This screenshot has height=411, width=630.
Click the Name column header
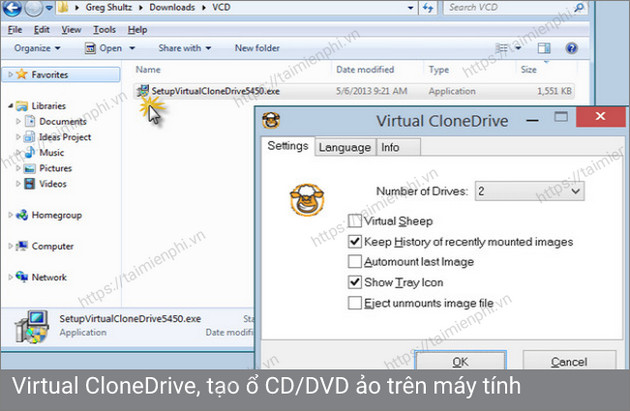[x=148, y=70]
